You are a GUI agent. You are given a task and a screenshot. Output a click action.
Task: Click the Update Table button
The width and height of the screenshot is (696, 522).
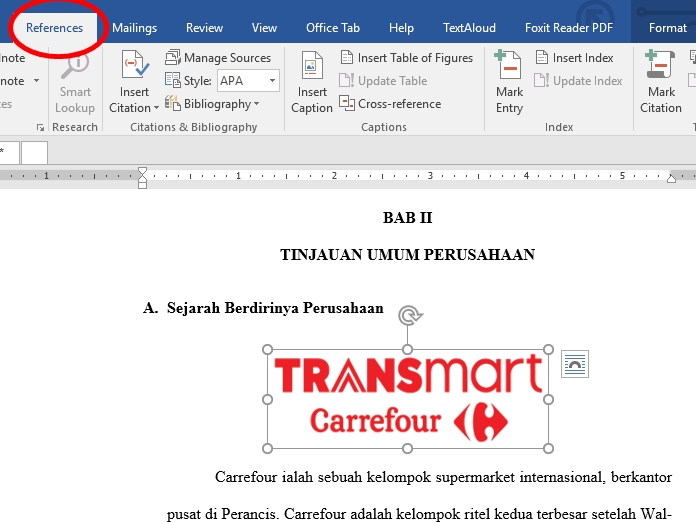pos(383,81)
